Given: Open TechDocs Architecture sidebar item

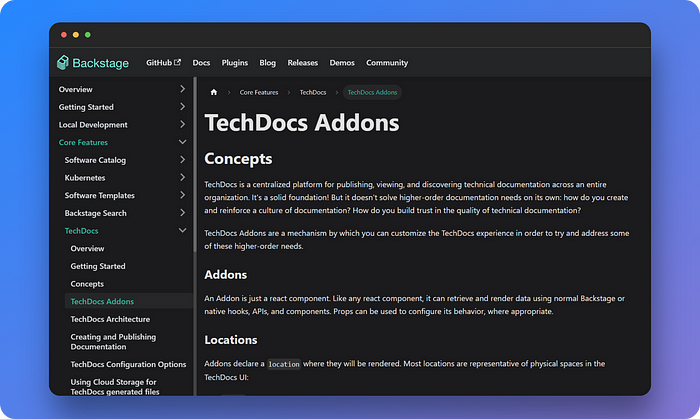Looking at the screenshot, I should [x=110, y=319].
